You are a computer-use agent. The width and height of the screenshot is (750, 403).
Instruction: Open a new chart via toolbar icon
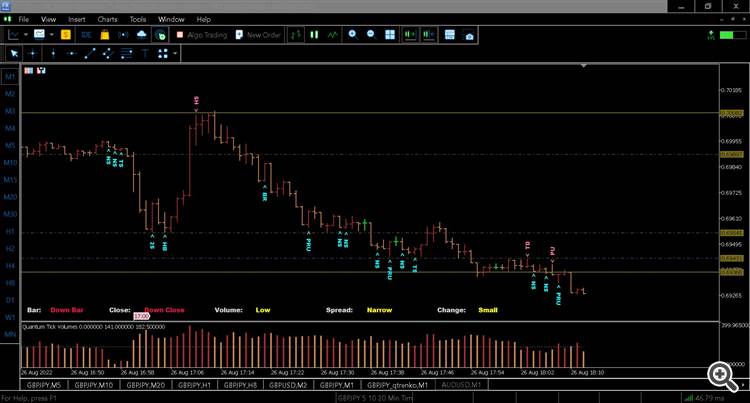[x=13, y=35]
